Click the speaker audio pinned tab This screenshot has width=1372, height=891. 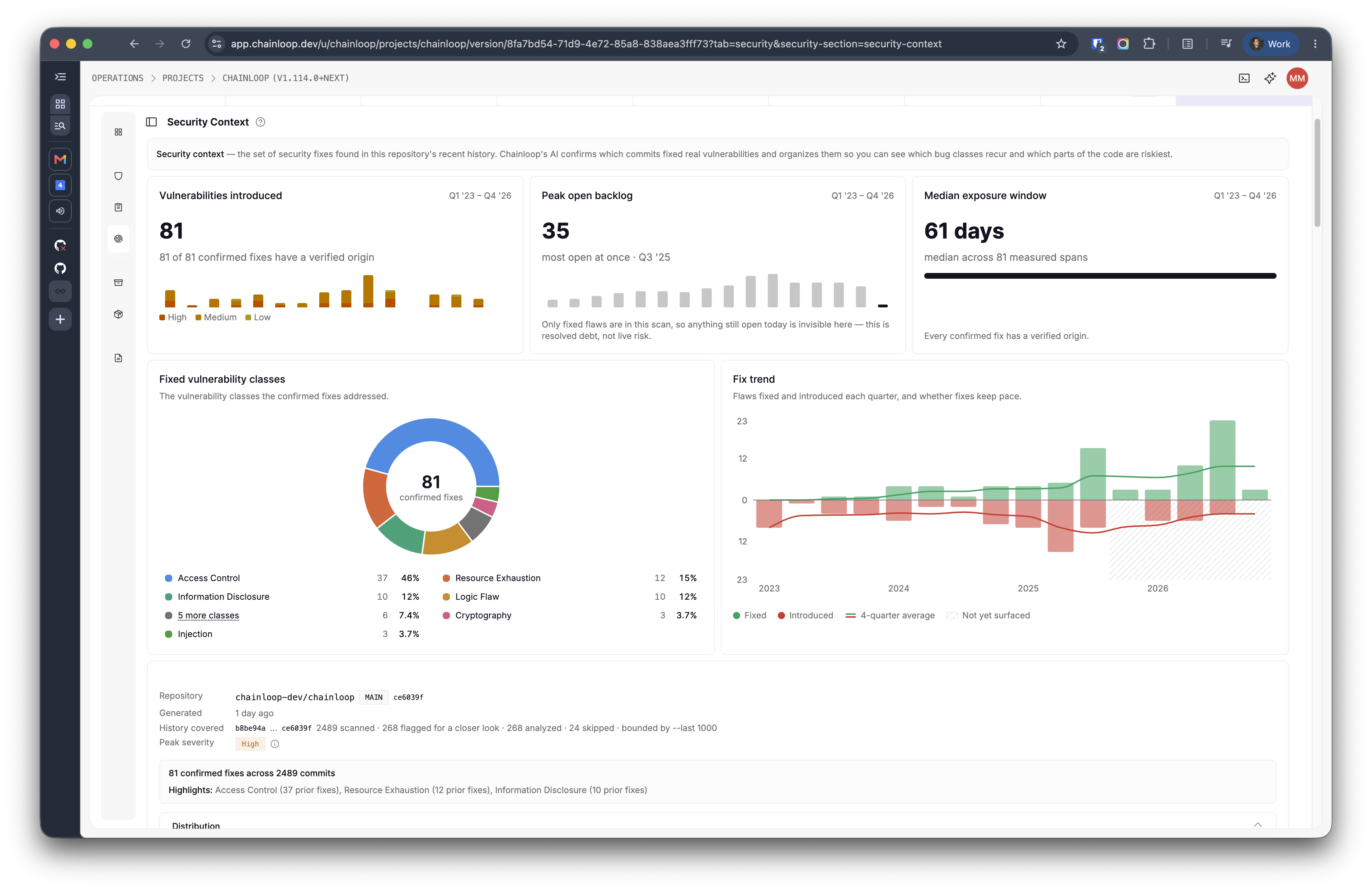coord(60,211)
